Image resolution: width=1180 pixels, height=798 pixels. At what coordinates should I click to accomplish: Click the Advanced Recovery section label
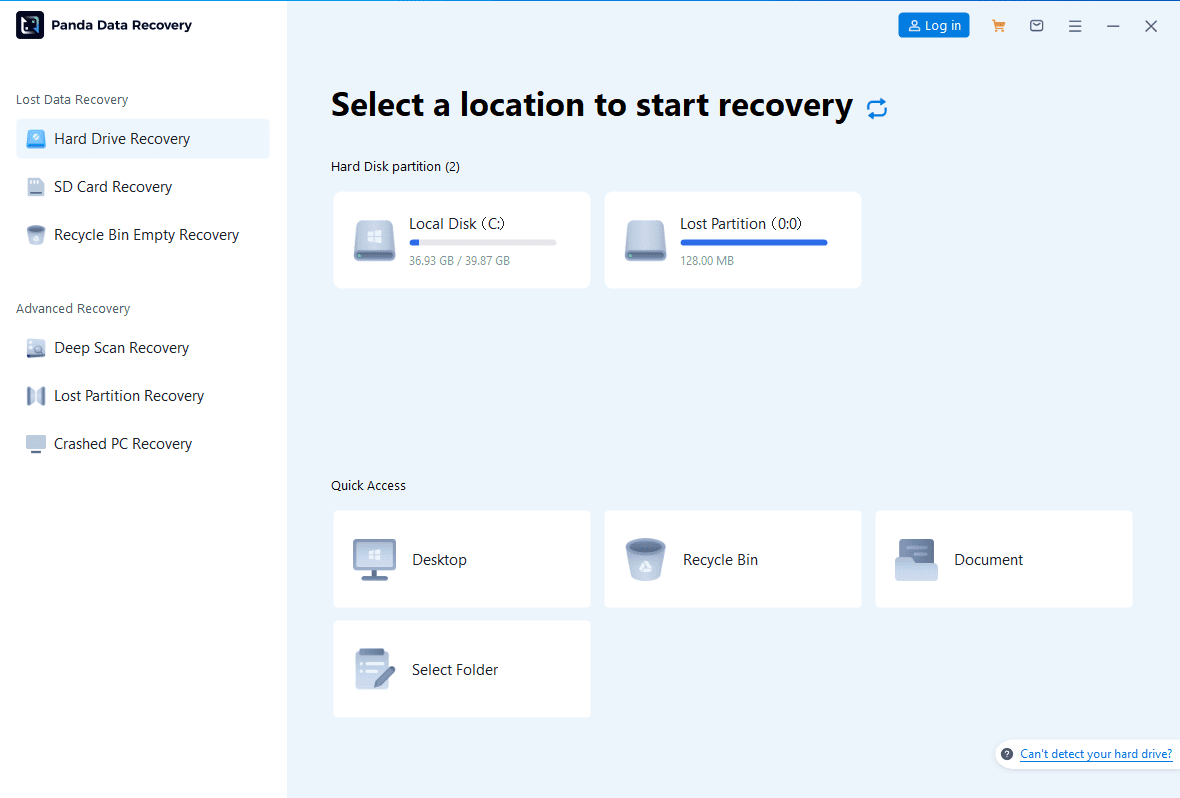click(73, 309)
